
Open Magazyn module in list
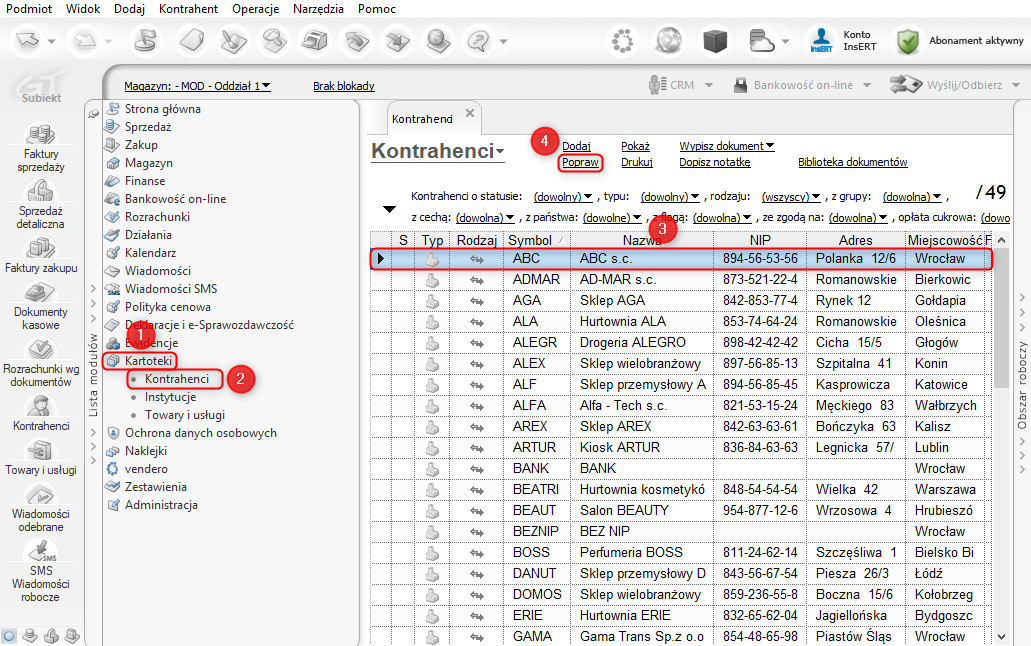(x=149, y=162)
